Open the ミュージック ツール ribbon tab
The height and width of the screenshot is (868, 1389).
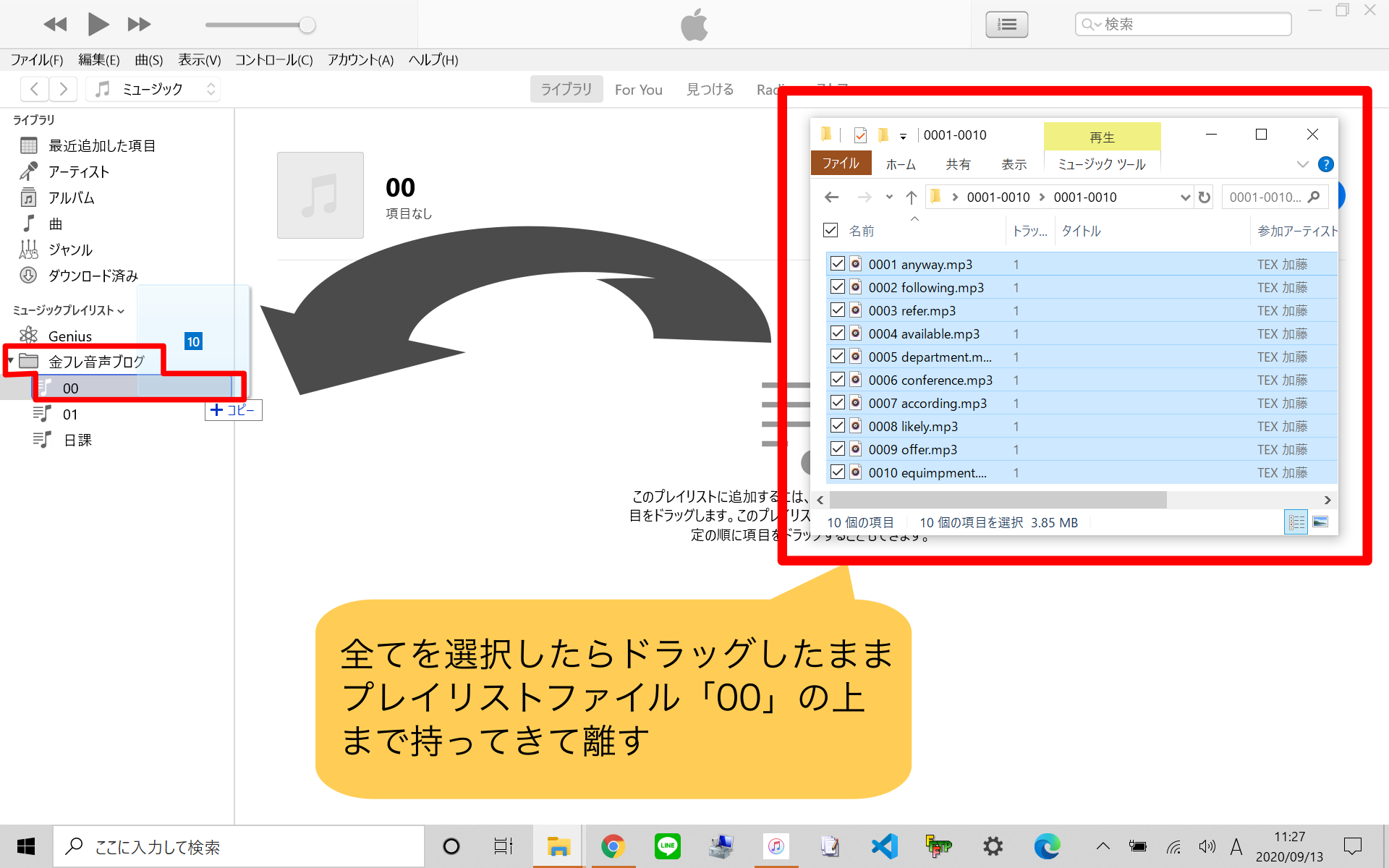click(x=1101, y=164)
